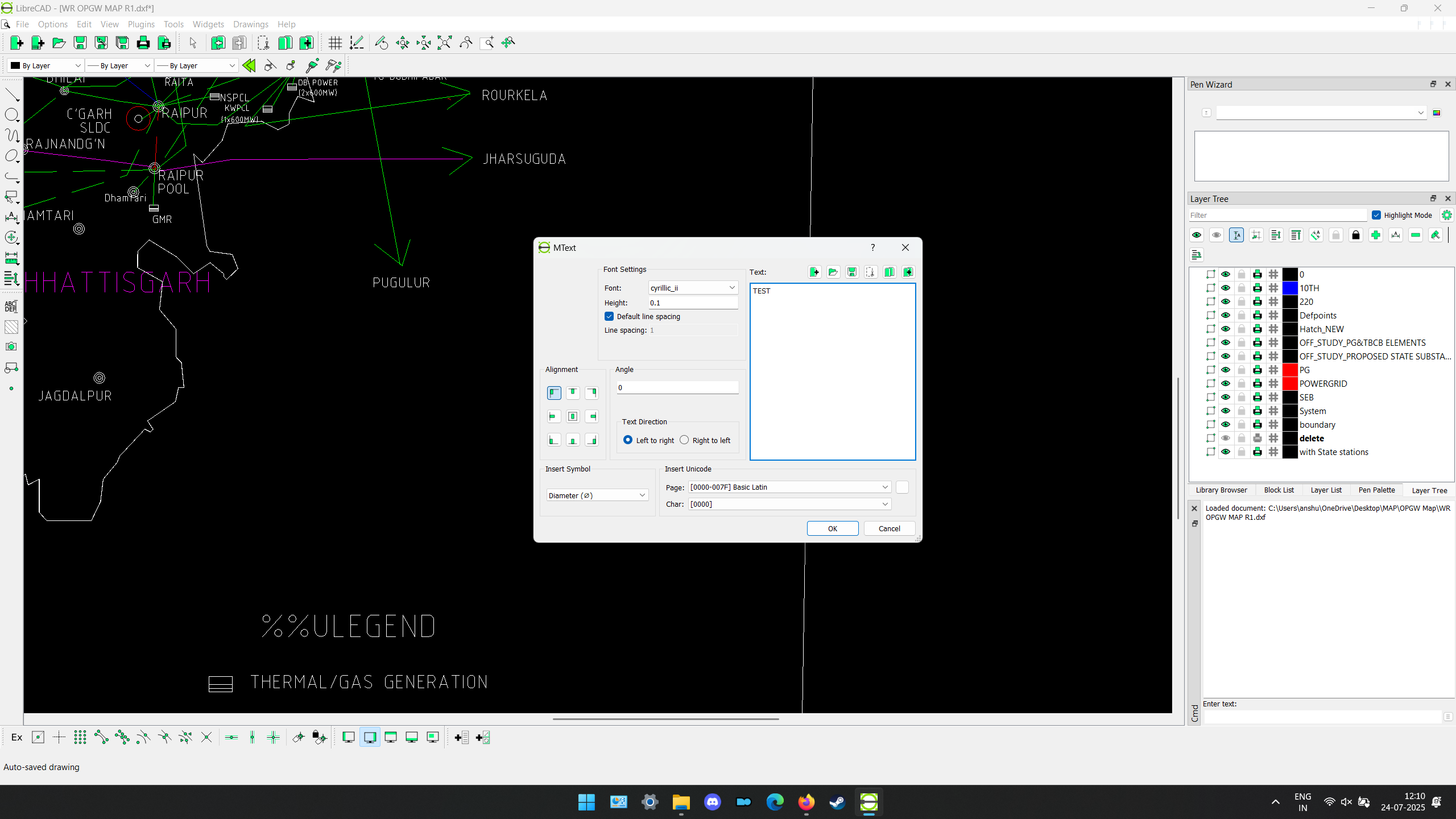Select the Circle tool in left toolbar
Image resolution: width=1456 pixels, height=819 pixels.
point(12,115)
